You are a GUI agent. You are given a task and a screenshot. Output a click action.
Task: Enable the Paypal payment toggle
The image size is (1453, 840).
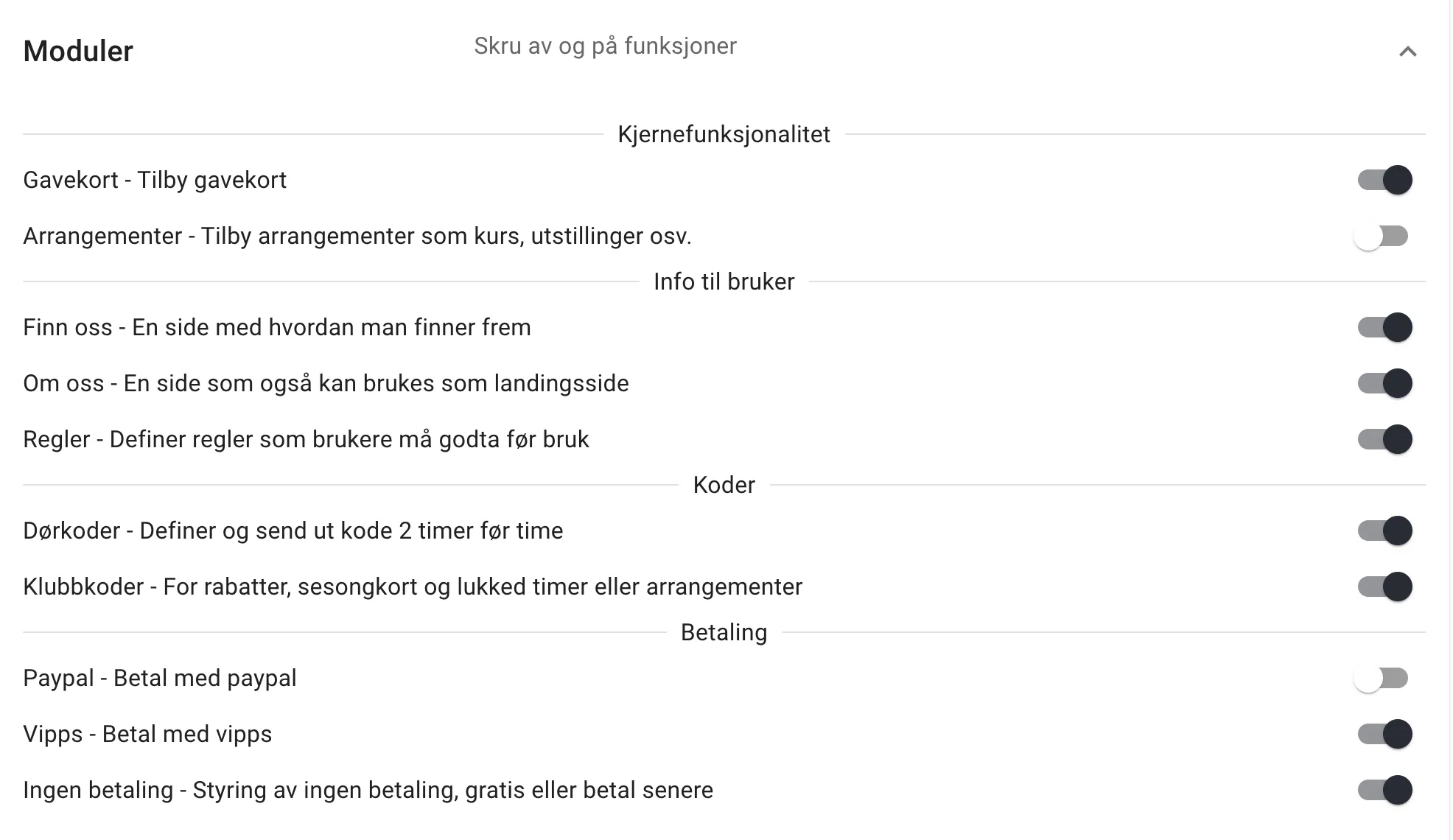pyautogui.click(x=1383, y=679)
